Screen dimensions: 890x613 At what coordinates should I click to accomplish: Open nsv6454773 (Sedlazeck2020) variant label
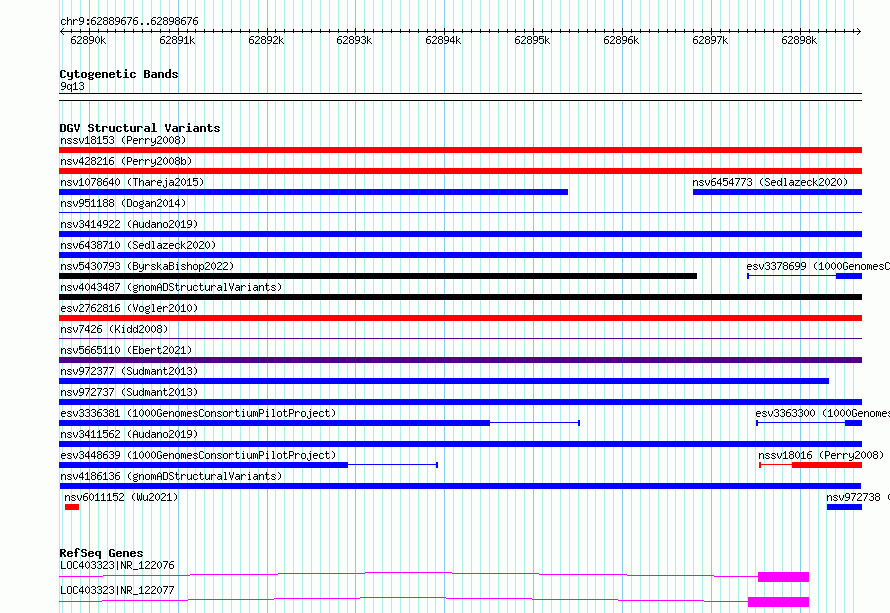pyautogui.click(x=770, y=182)
